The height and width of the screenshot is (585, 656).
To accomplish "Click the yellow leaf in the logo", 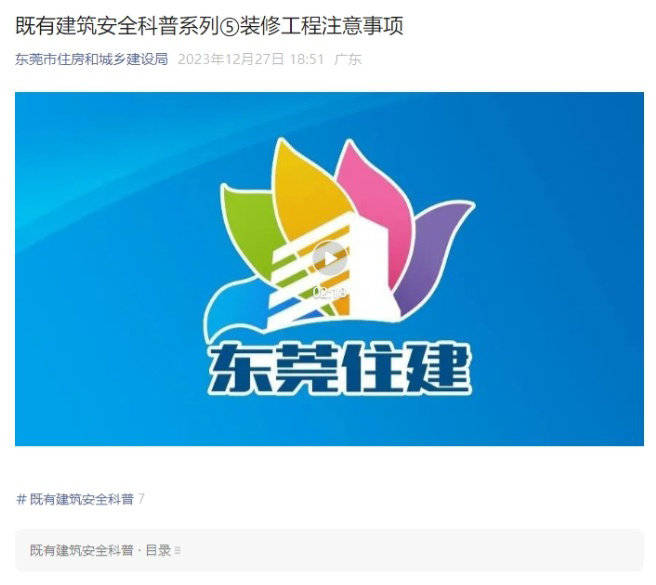I will 305,188.
